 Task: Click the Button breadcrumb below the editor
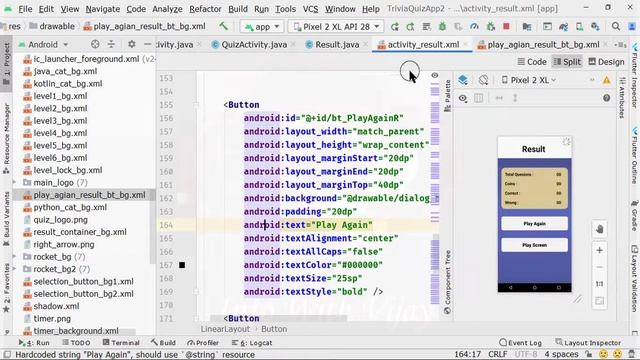[274, 329]
